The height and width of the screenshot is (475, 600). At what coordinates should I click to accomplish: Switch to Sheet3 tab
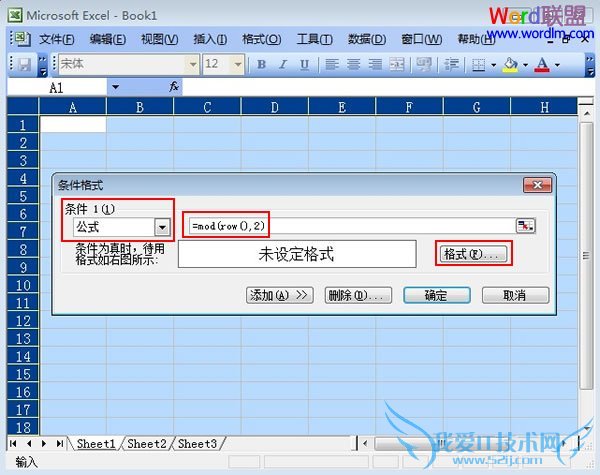click(197, 444)
